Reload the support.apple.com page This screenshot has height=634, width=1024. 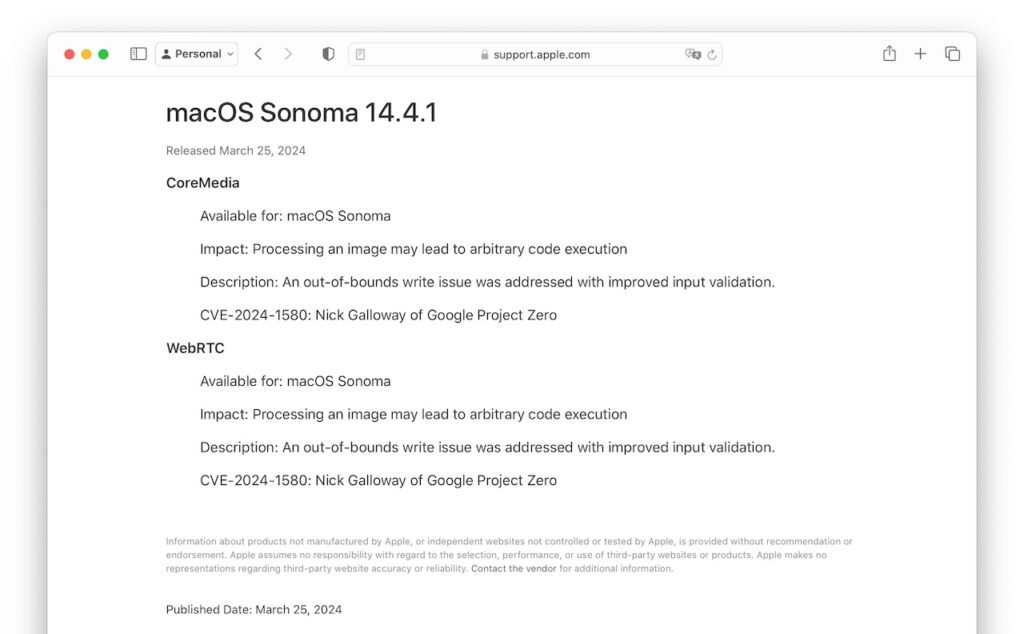(x=712, y=54)
